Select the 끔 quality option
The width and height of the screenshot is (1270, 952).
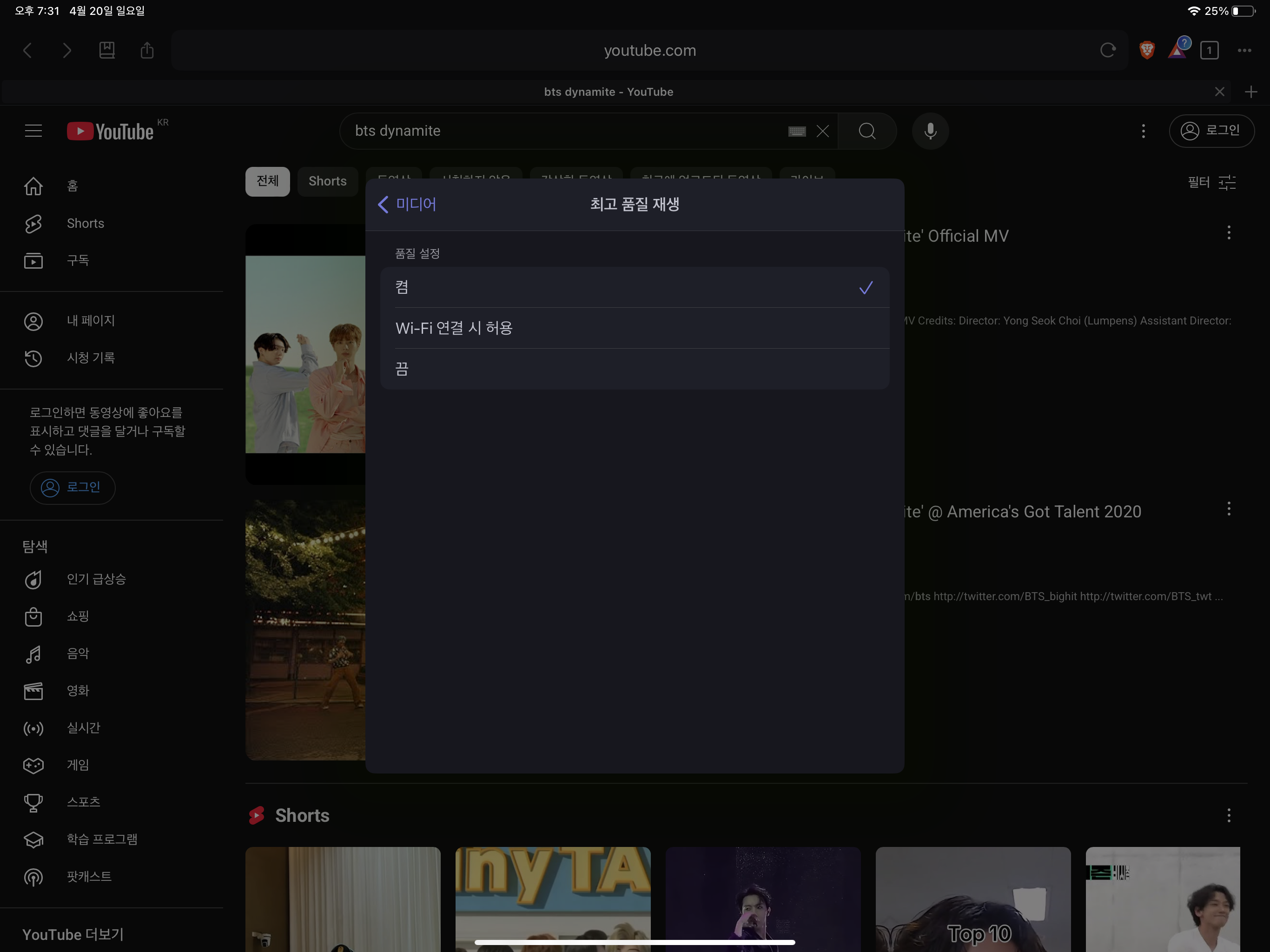635,369
